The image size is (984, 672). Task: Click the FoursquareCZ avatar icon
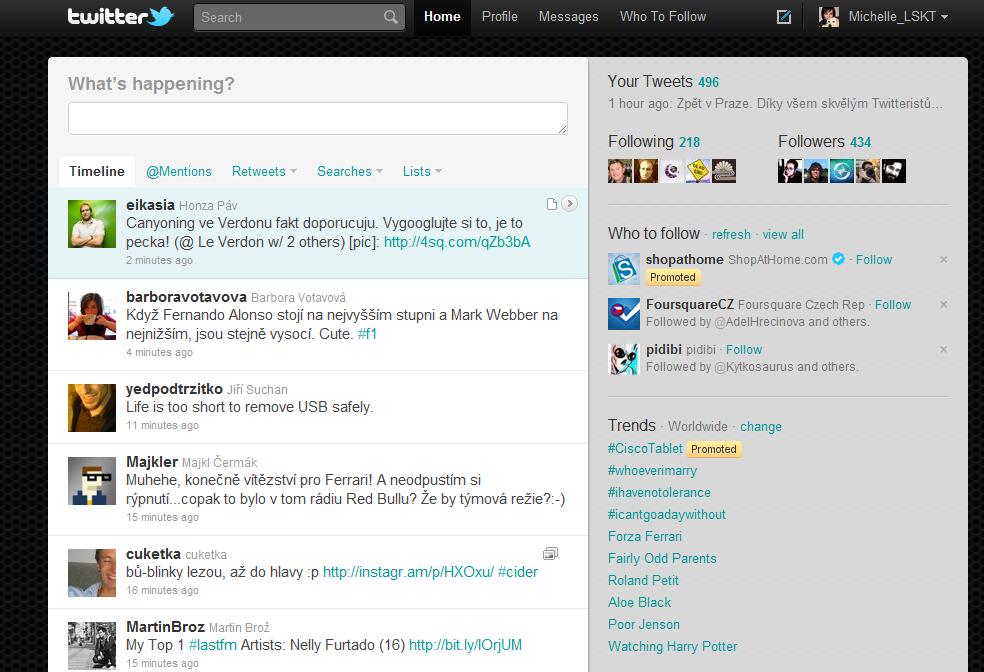[x=624, y=314]
